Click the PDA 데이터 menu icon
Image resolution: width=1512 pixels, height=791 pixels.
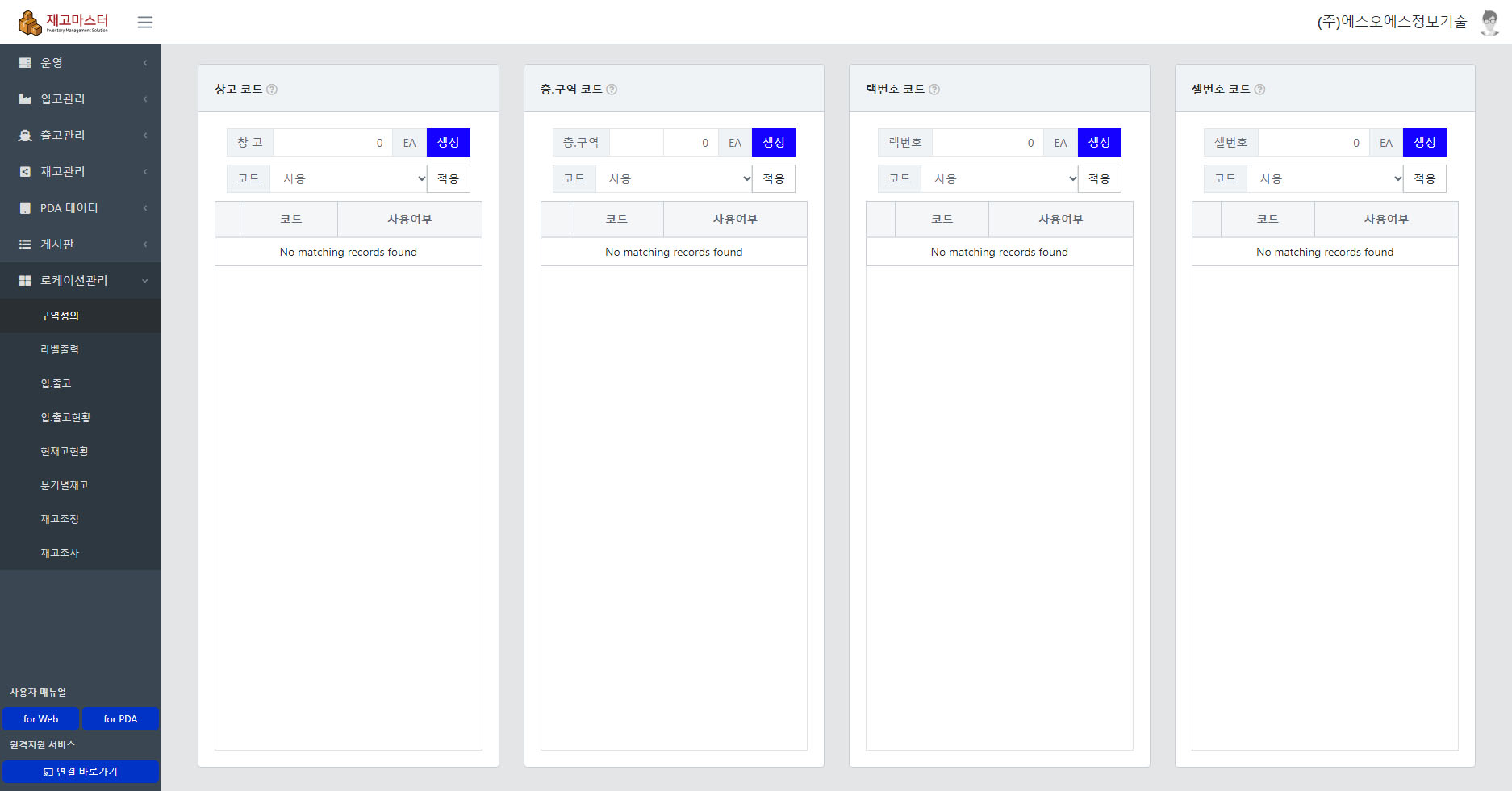tap(25, 207)
